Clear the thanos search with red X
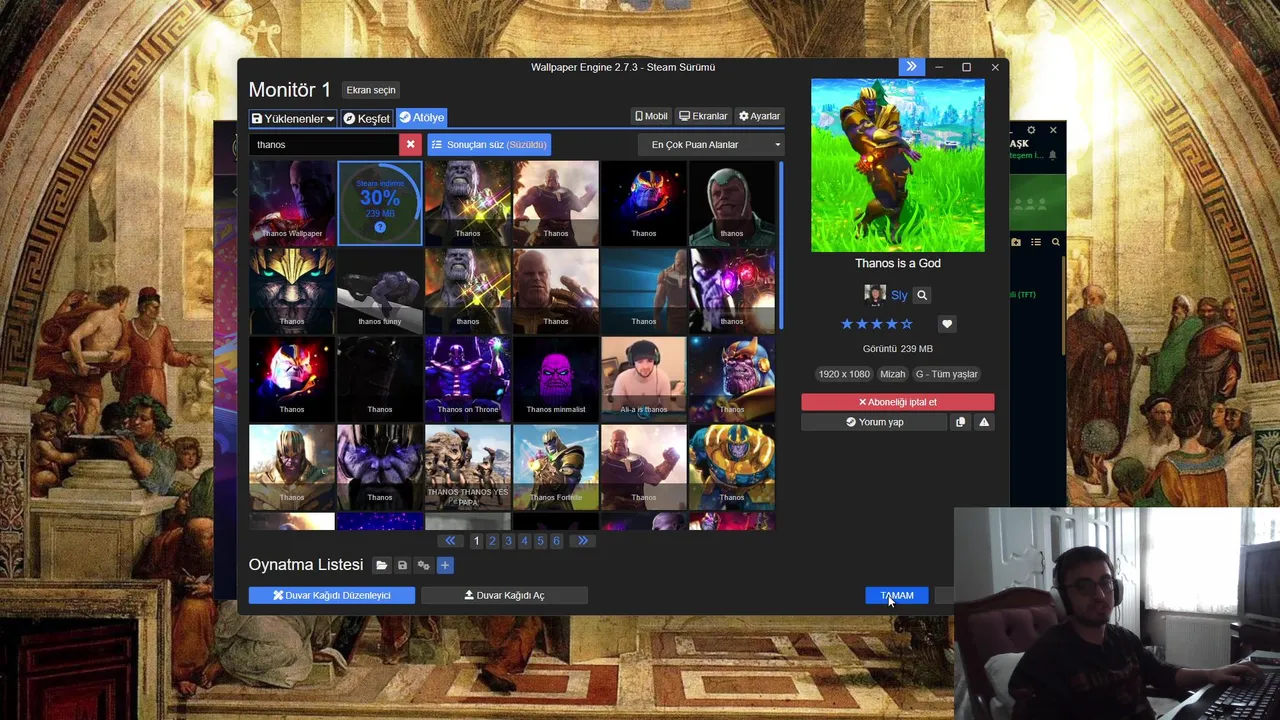The width and height of the screenshot is (1280, 720). (x=410, y=144)
